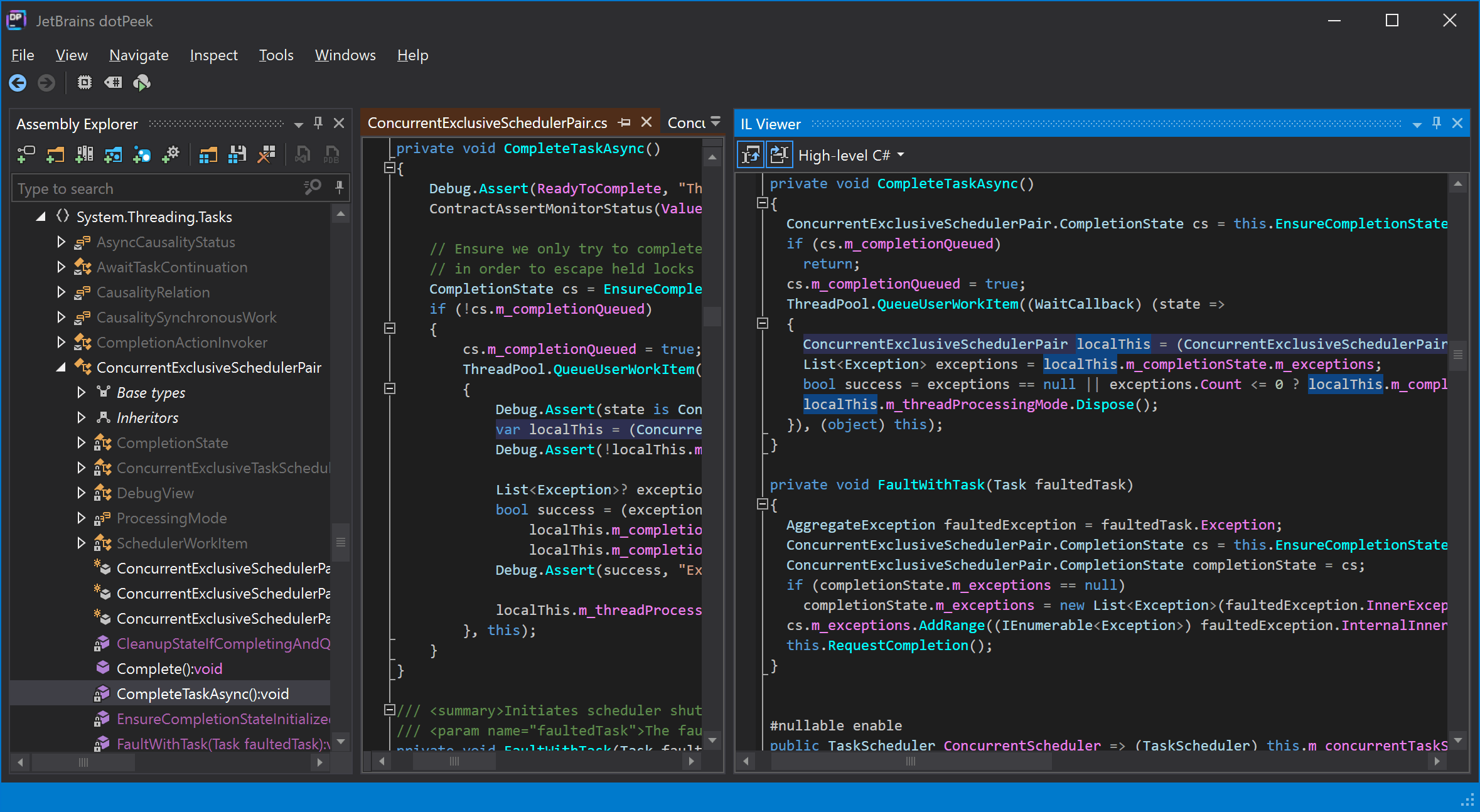Pin the Assembly Explorer search box
This screenshot has width=1480, height=812.
339,187
